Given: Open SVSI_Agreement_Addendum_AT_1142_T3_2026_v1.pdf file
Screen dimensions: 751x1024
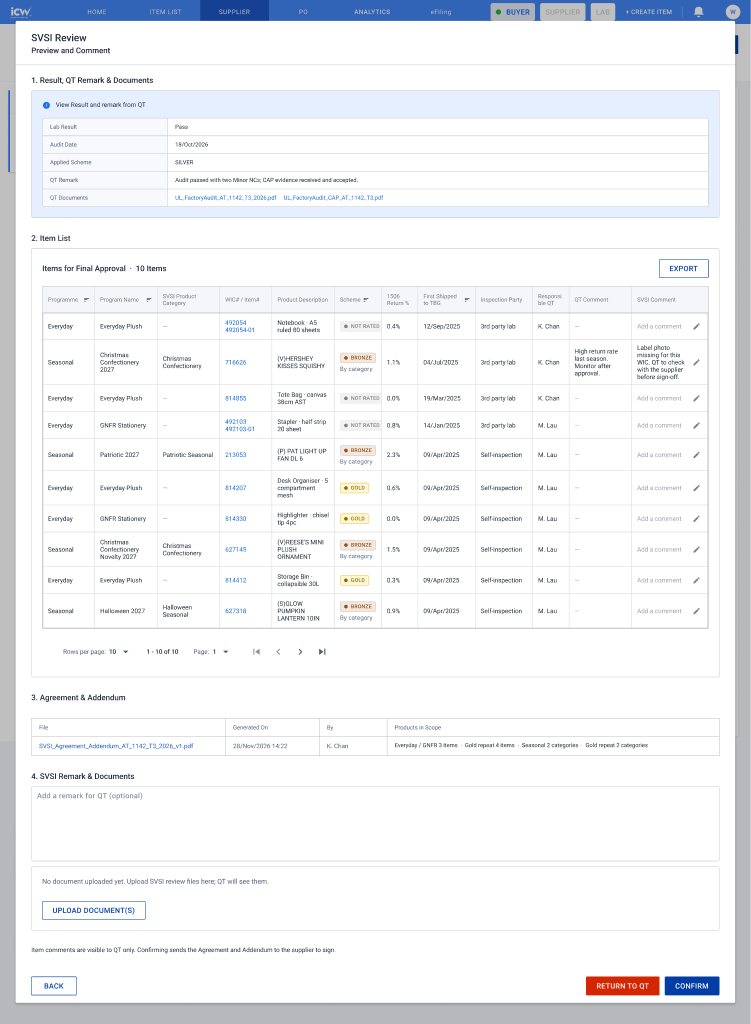Looking at the screenshot, I should (x=116, y=746).
